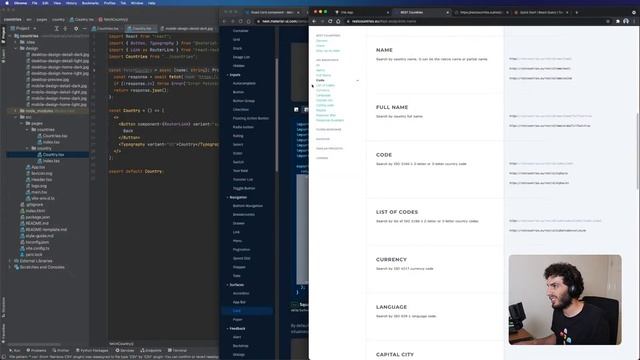Viewport: 640px width, 360px height.
Task: Expand the node_modules folder in project tree
Action: [16, 111]
